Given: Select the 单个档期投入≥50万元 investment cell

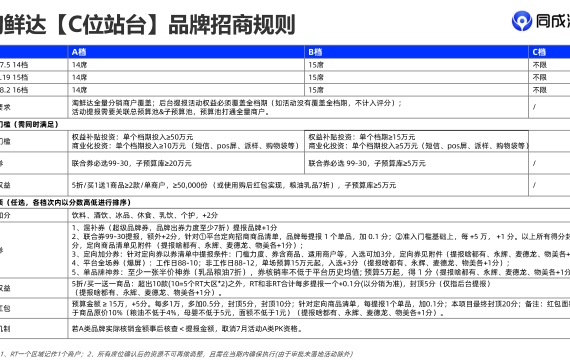Looking at the screenshot, I should pyautogui.click(x=186, y=141).
